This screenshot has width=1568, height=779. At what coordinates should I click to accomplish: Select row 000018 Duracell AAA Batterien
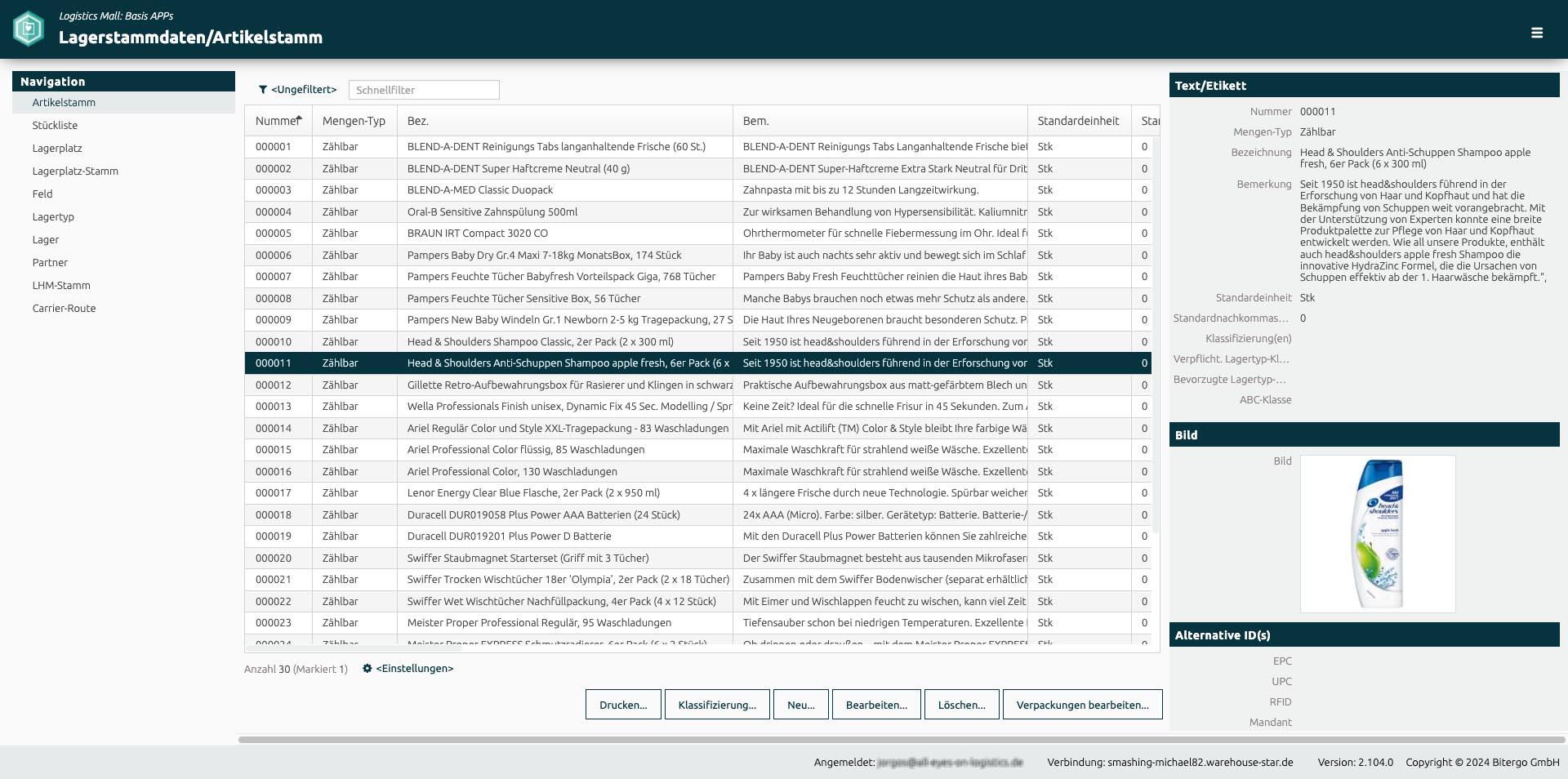point(698,514)
